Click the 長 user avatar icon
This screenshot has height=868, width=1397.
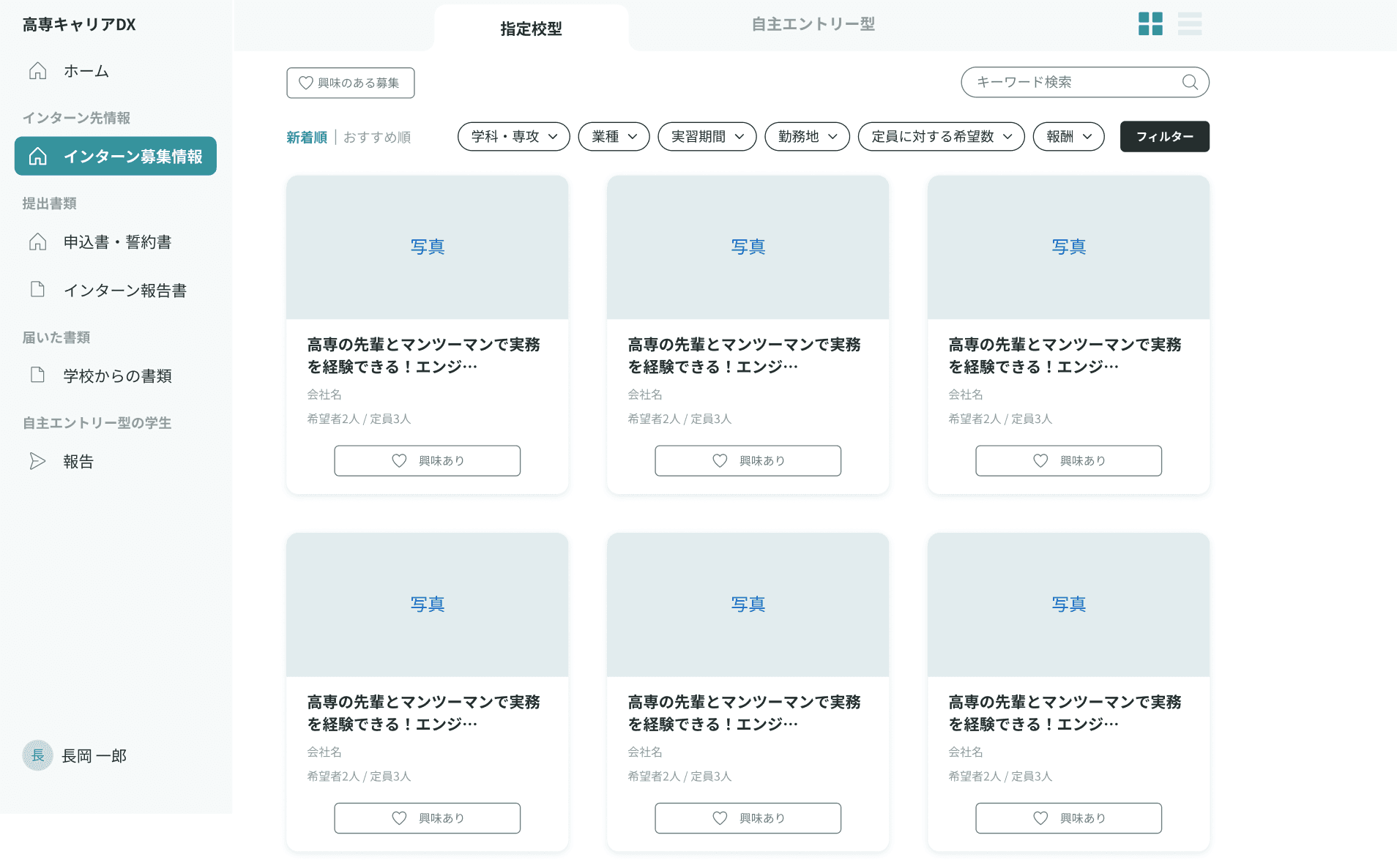(x=37, y=755)
